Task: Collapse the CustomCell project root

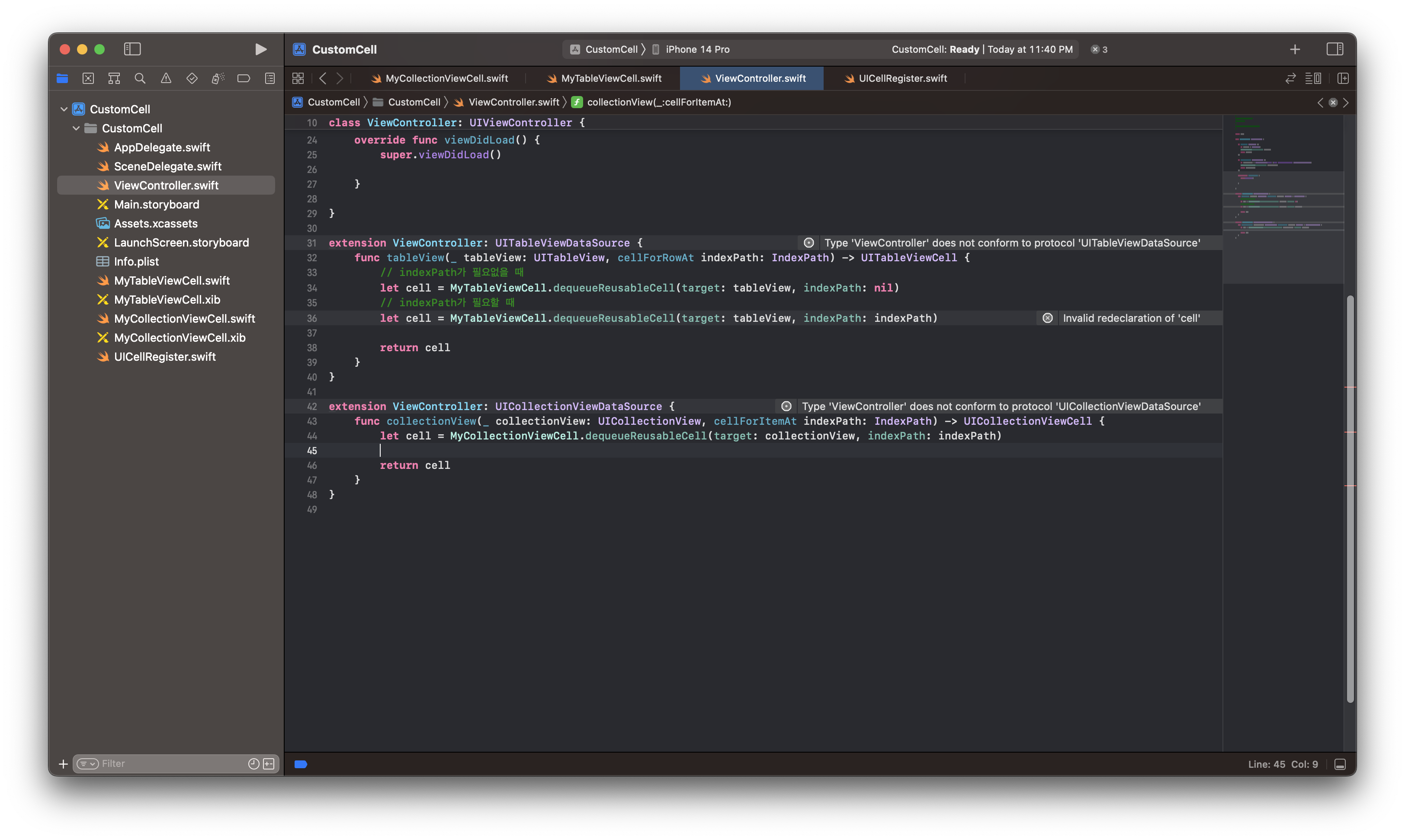Action: (64, 109)
